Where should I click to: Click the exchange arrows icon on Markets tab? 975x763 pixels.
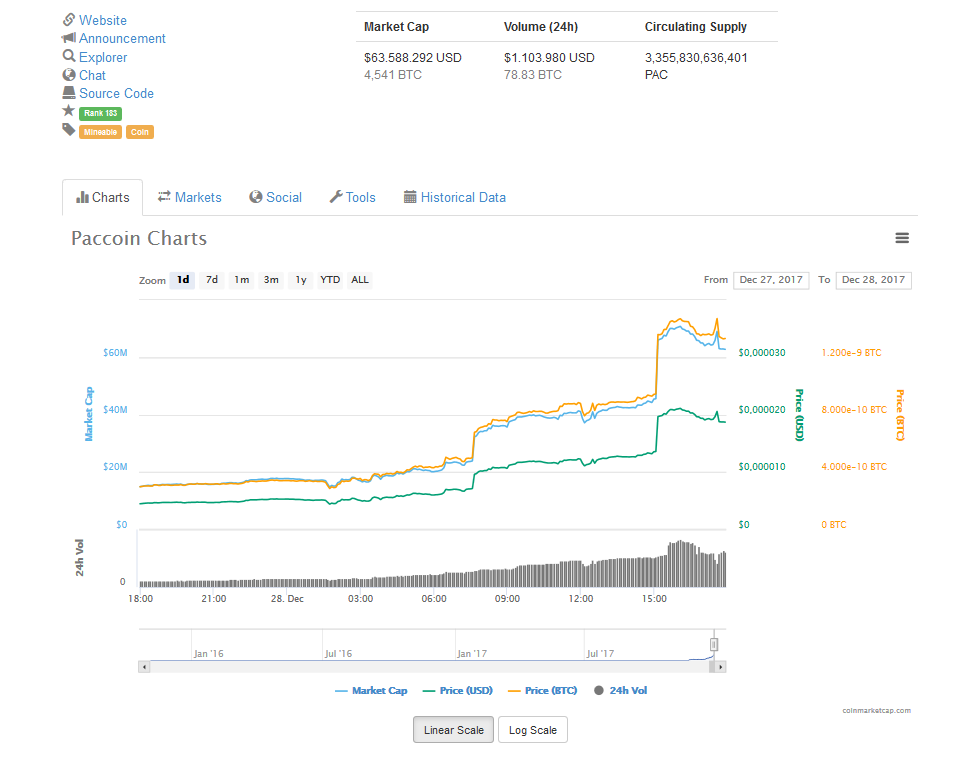[164, 197]
